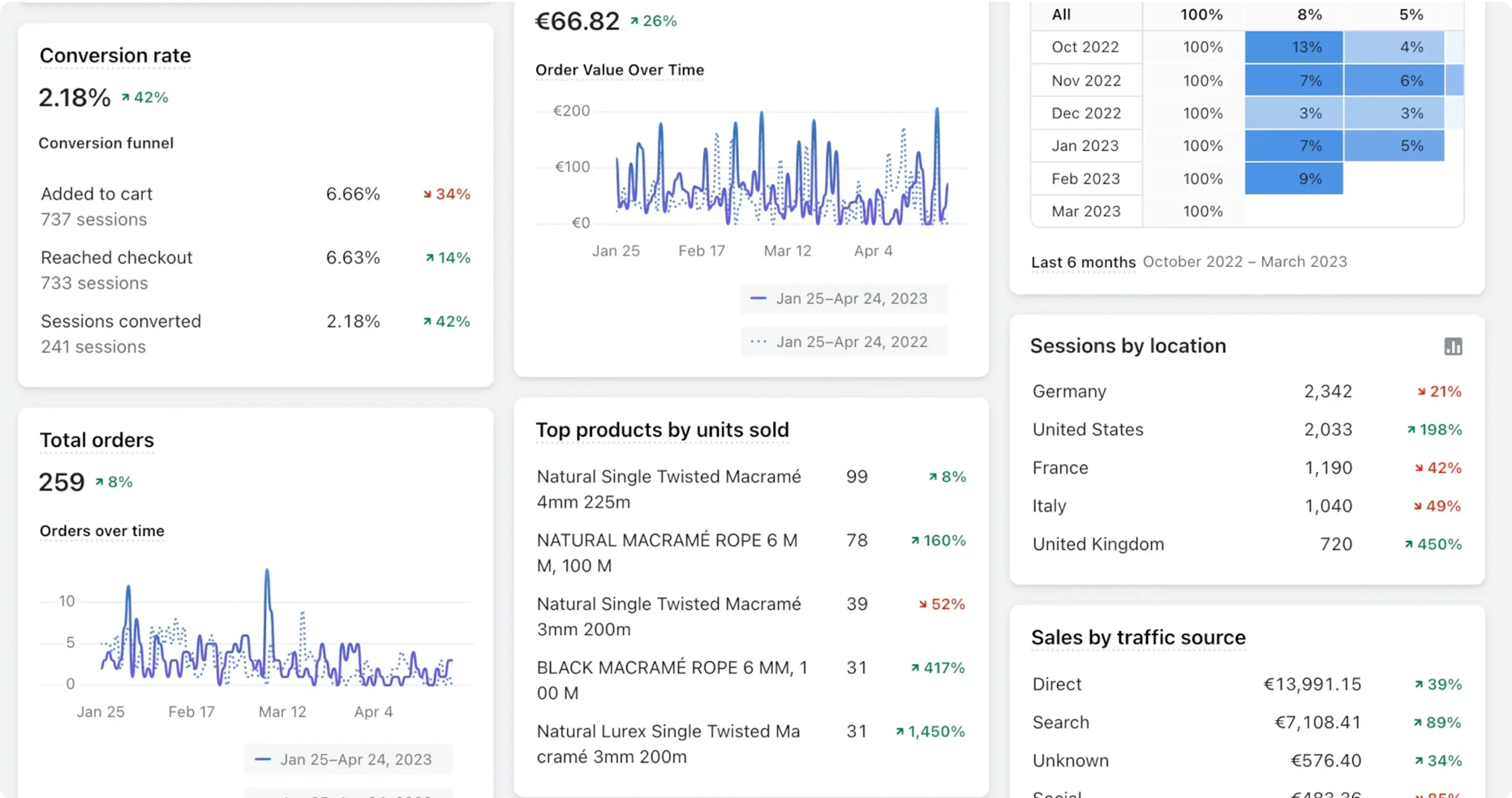This screenshot has height=798, width=1512.
Task: Toggle Jan 25–Apr 24, 2023 legend in Total orders chart
Action: point(348,760)
